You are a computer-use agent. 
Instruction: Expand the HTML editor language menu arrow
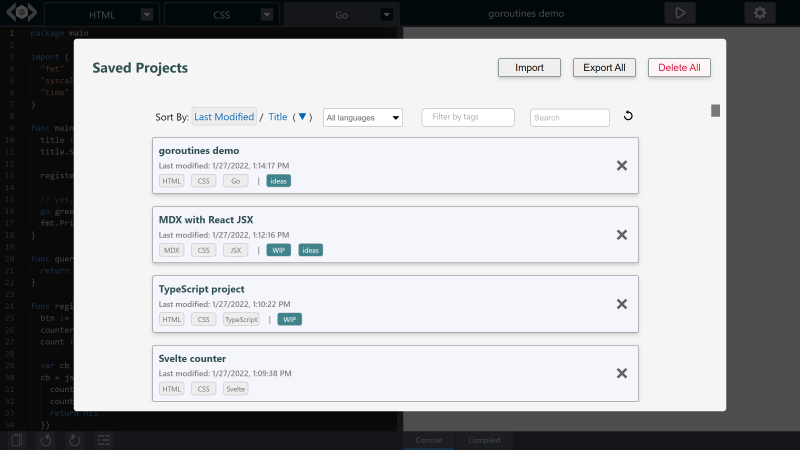pyautogui.click(x=147, y=15)
